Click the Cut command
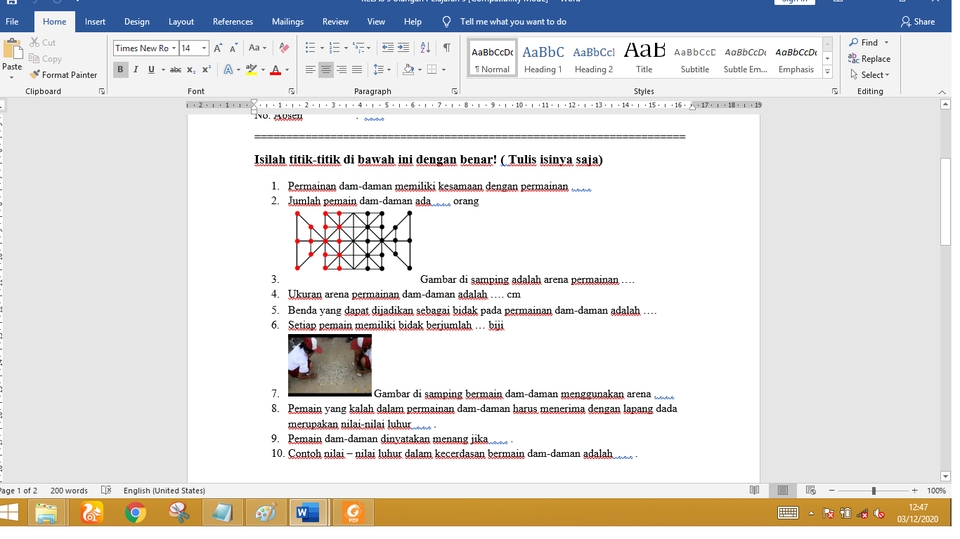The height and width of the screenshot is (539, 960). click(x=42, y=42)
